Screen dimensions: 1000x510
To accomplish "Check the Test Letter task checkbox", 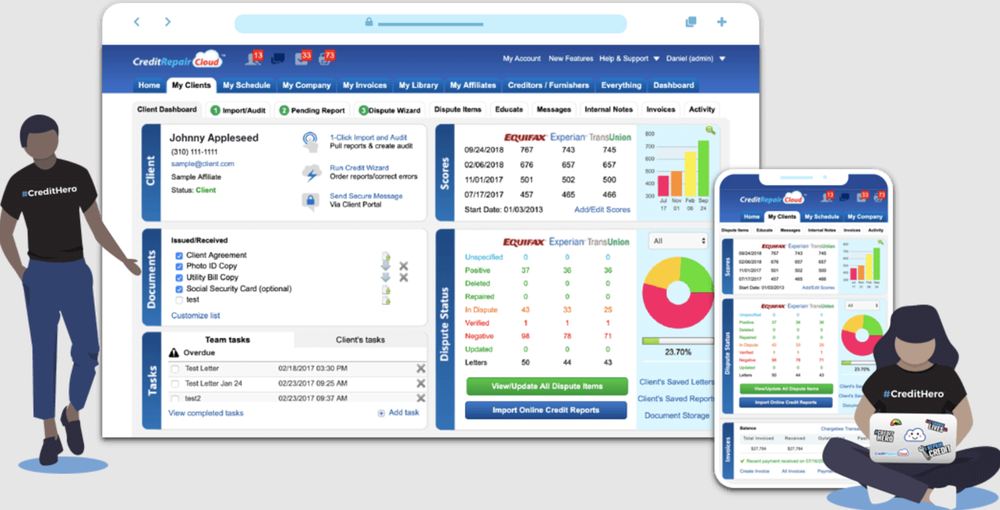I will click(175, 368).
